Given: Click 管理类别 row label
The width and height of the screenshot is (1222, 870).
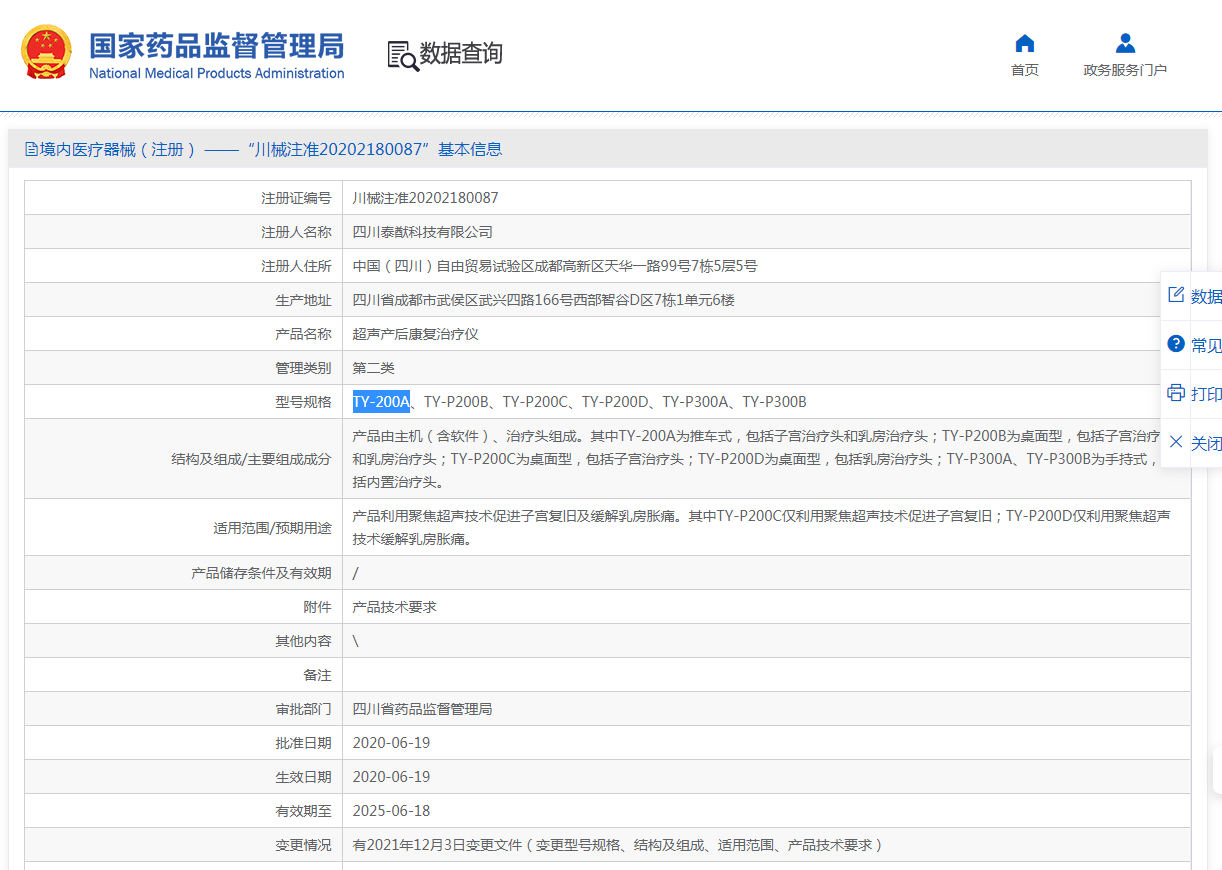Looking at the screenshot, I should 304,368.
